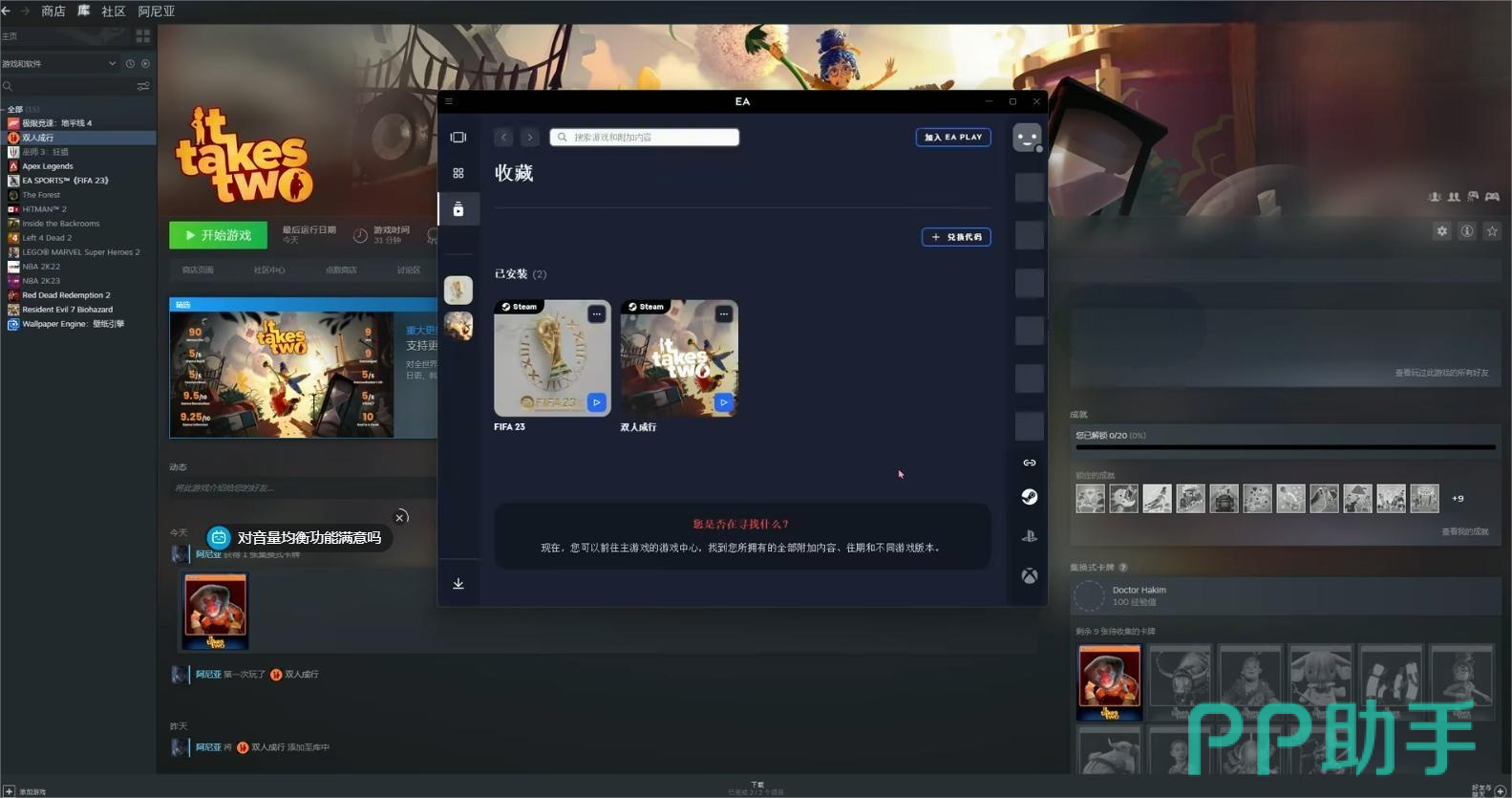Go forward using the EA forward arrow
Screen dimensions: 1512x798
click(530, 138)
